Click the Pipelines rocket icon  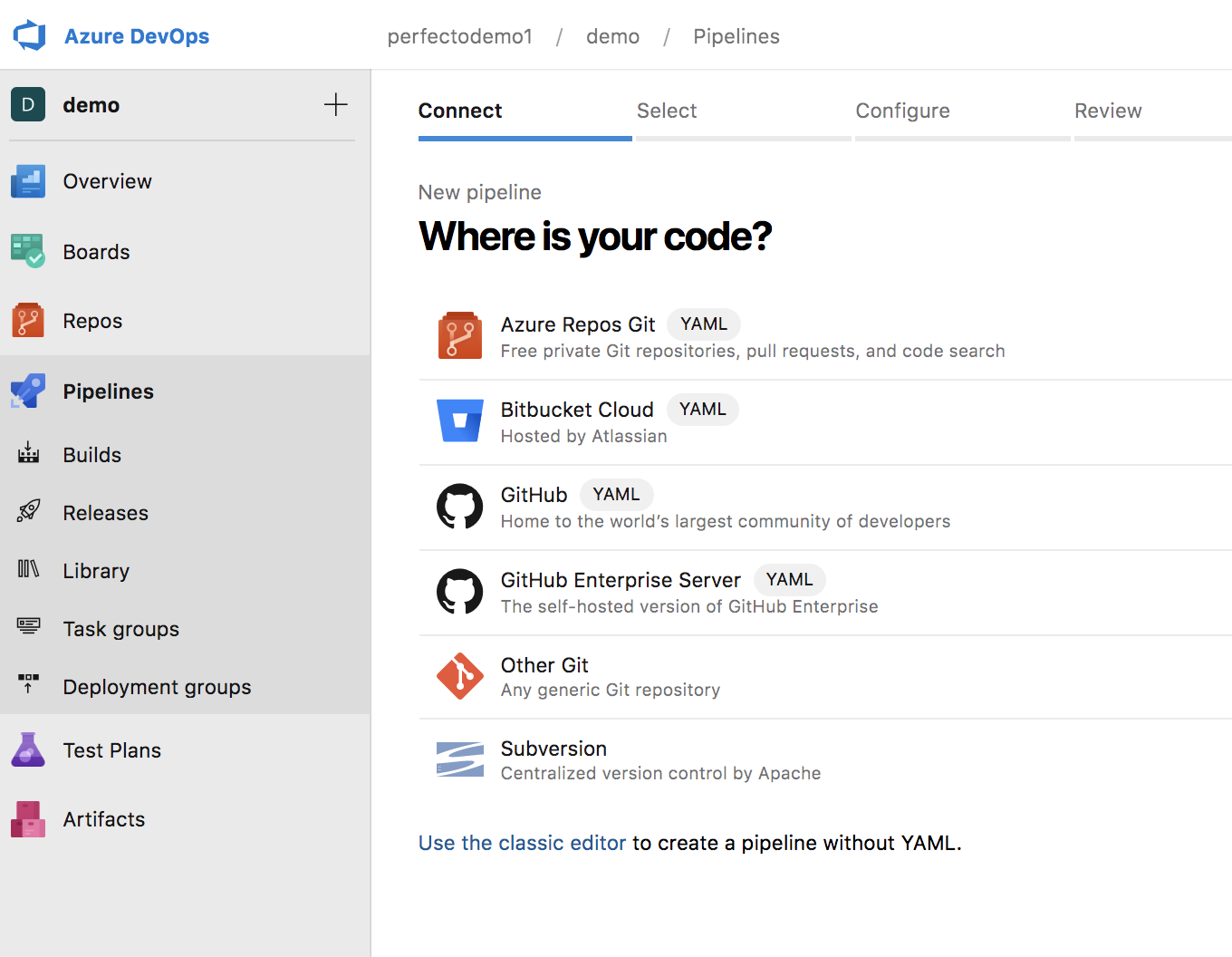28,389
